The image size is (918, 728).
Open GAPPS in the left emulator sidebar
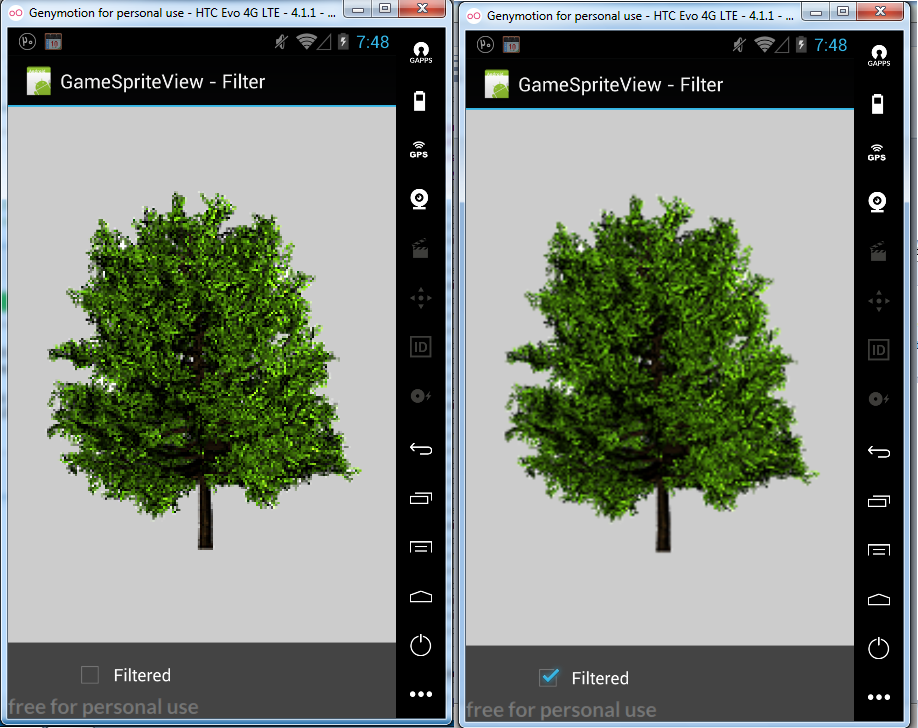tap(420, 52)
